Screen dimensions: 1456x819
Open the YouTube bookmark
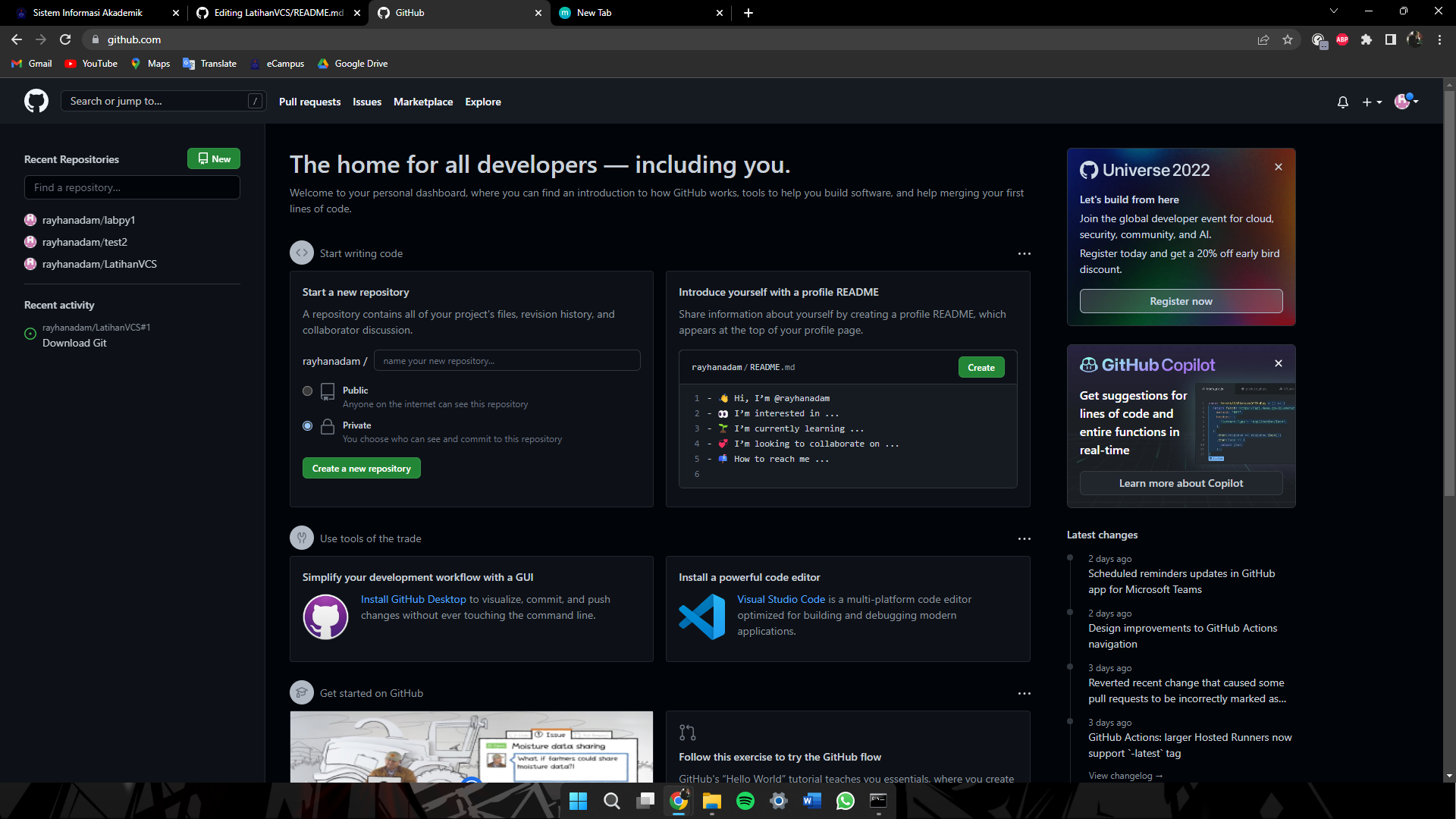91,64
